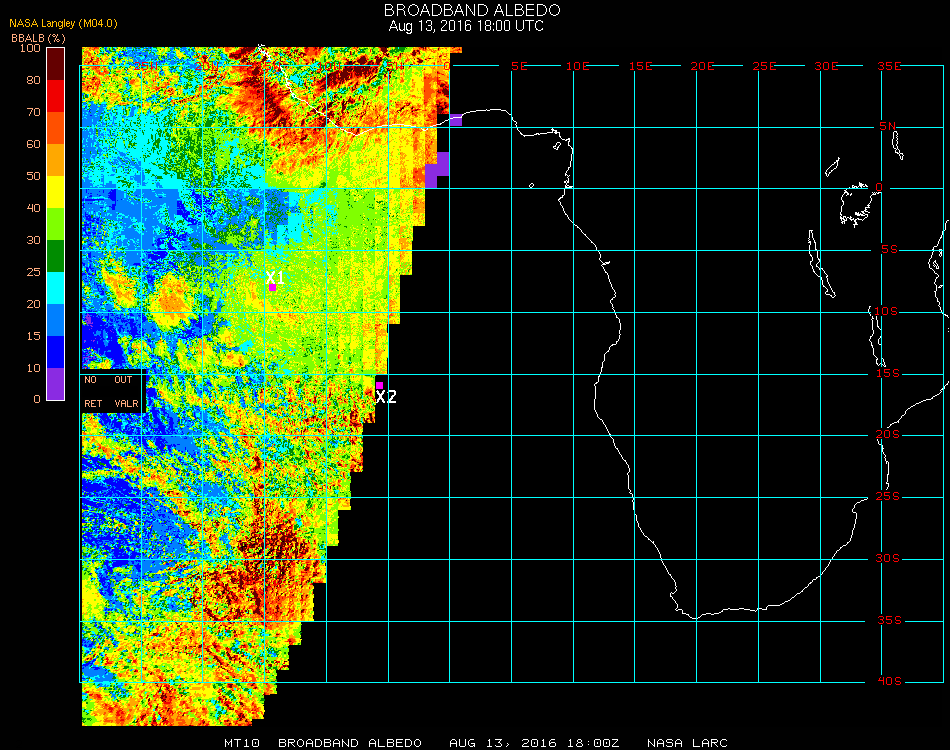Click the magenta X2 marker square
This screenshot has width=950, height=750.
pos(379,385)
